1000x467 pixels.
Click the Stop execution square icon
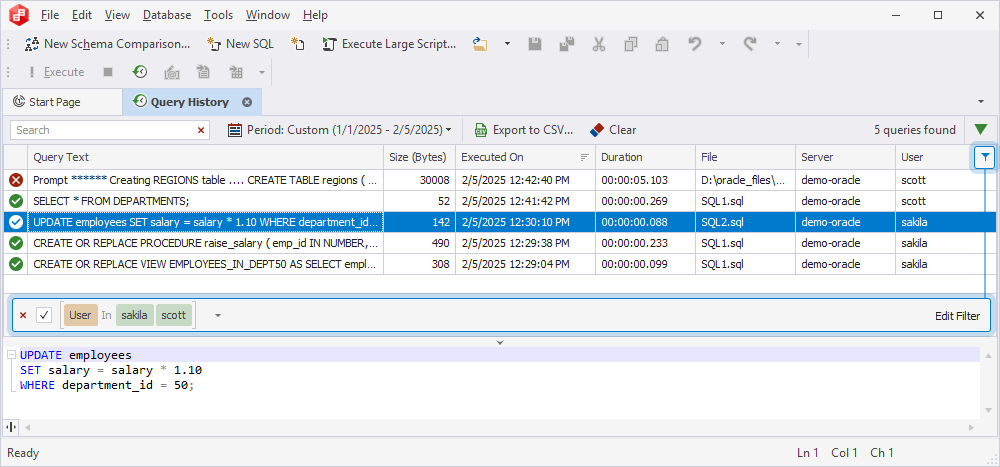(108, 72)
